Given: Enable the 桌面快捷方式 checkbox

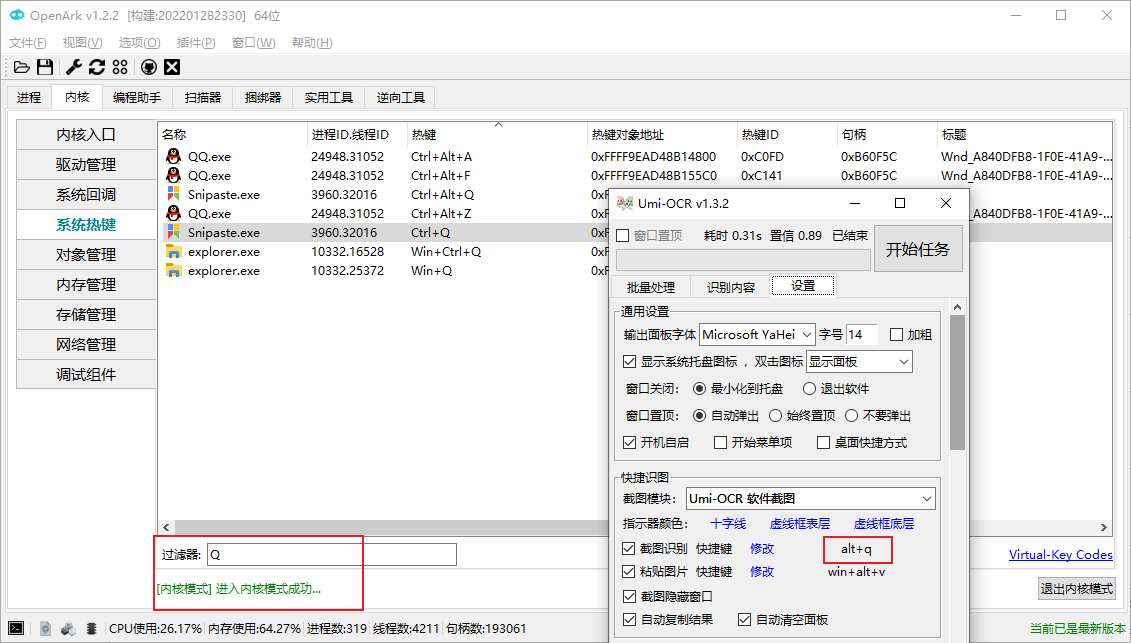Looking at the screenshot, I should click(823, 442).
